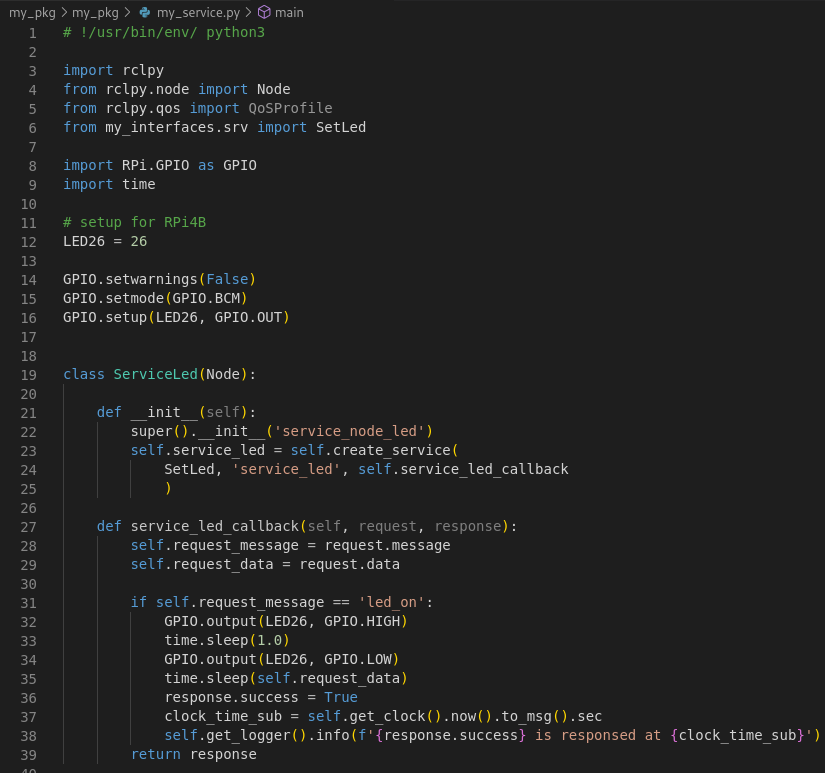Click 'GPIO.setwarnings' call
Screen dimensions: 825x773
point(130,279)
